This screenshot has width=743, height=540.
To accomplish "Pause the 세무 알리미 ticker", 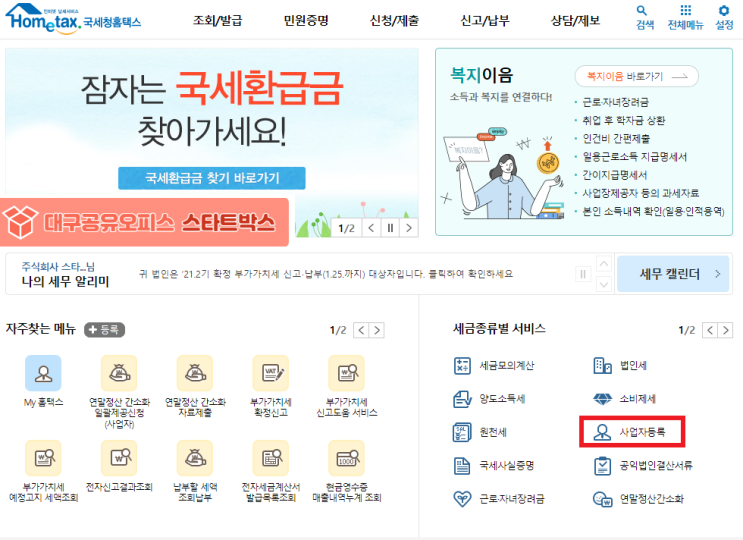I will coord(583,274).
